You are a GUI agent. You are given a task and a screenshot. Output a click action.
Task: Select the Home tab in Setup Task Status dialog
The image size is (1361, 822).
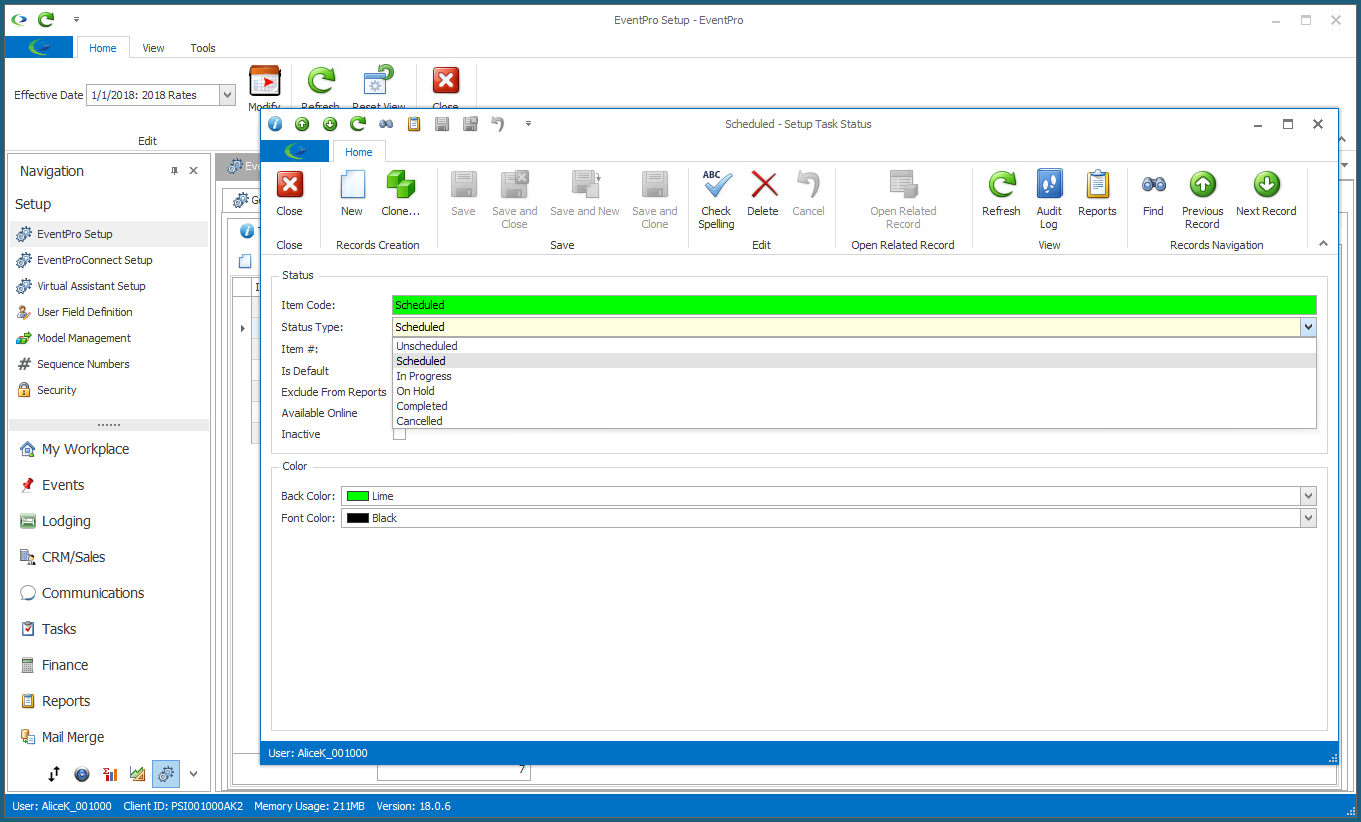pyautogui.click(x=359, y=152)
